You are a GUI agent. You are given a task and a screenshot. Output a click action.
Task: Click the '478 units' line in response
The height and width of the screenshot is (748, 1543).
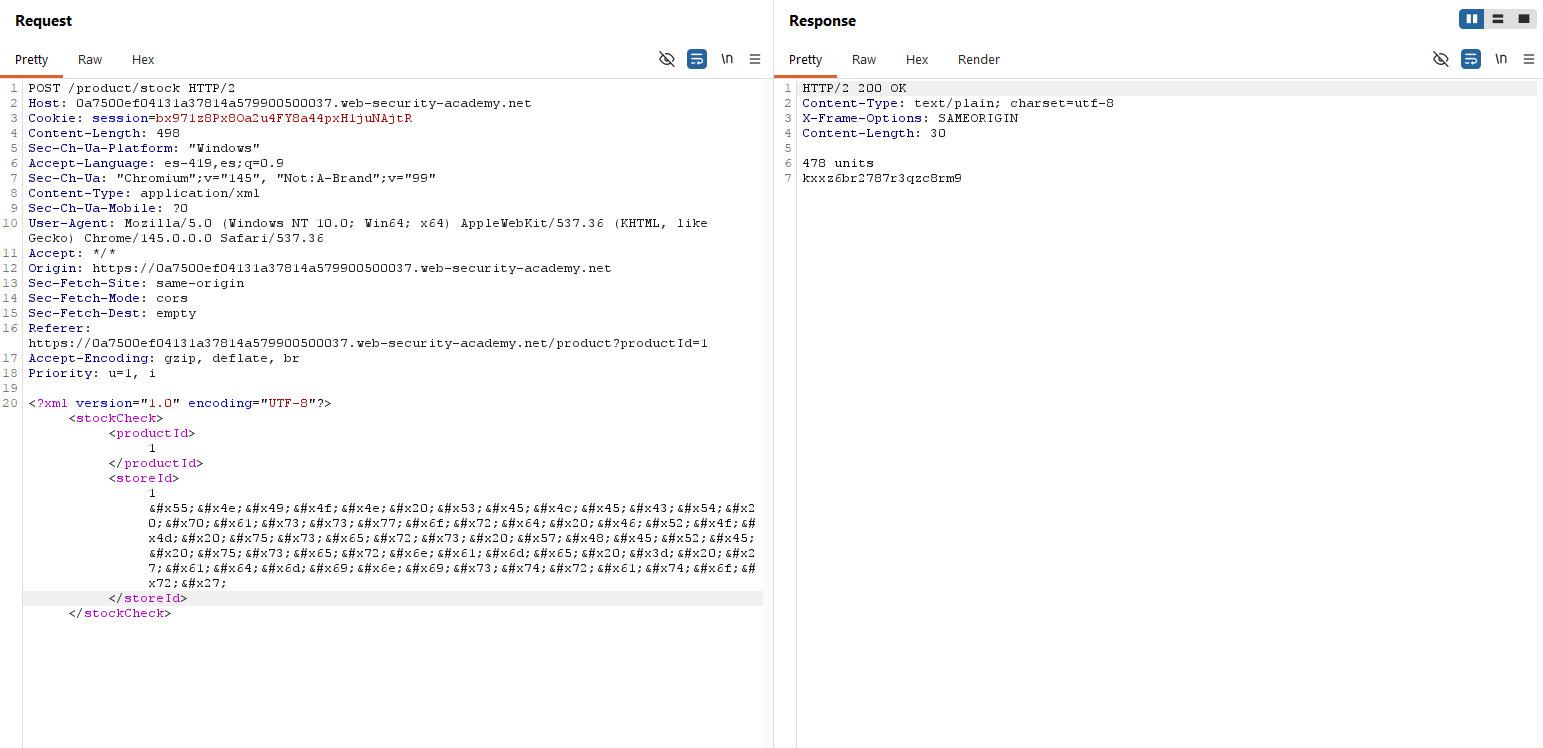click(x=837, y=163)
